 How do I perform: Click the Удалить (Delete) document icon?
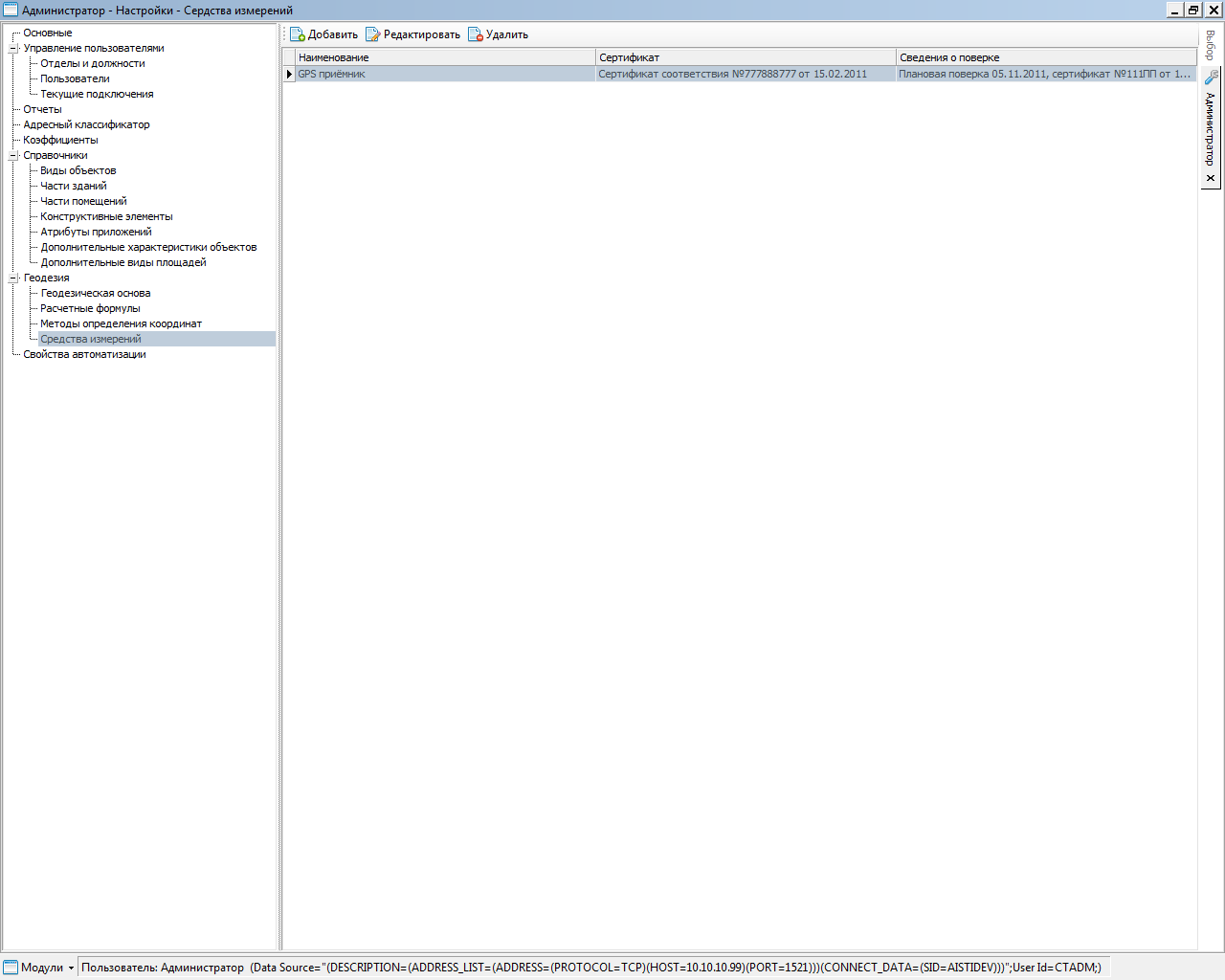pos(475,34)
